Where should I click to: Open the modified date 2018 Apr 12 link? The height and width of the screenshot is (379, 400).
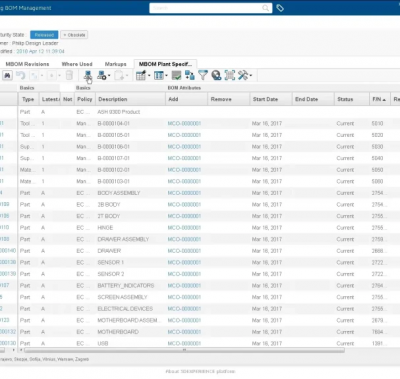pos(40,51)
